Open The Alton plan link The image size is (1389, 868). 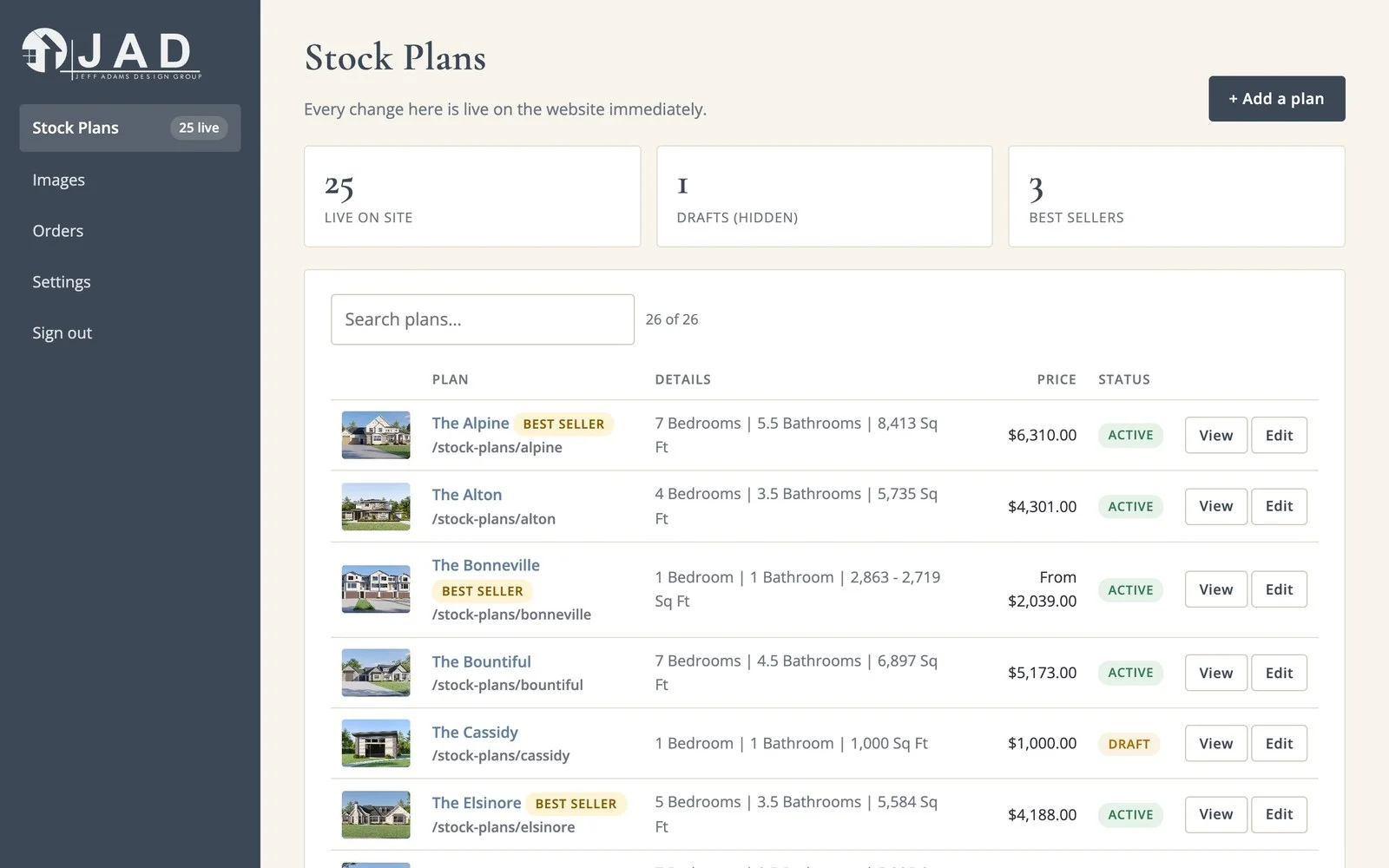(467, 494)
